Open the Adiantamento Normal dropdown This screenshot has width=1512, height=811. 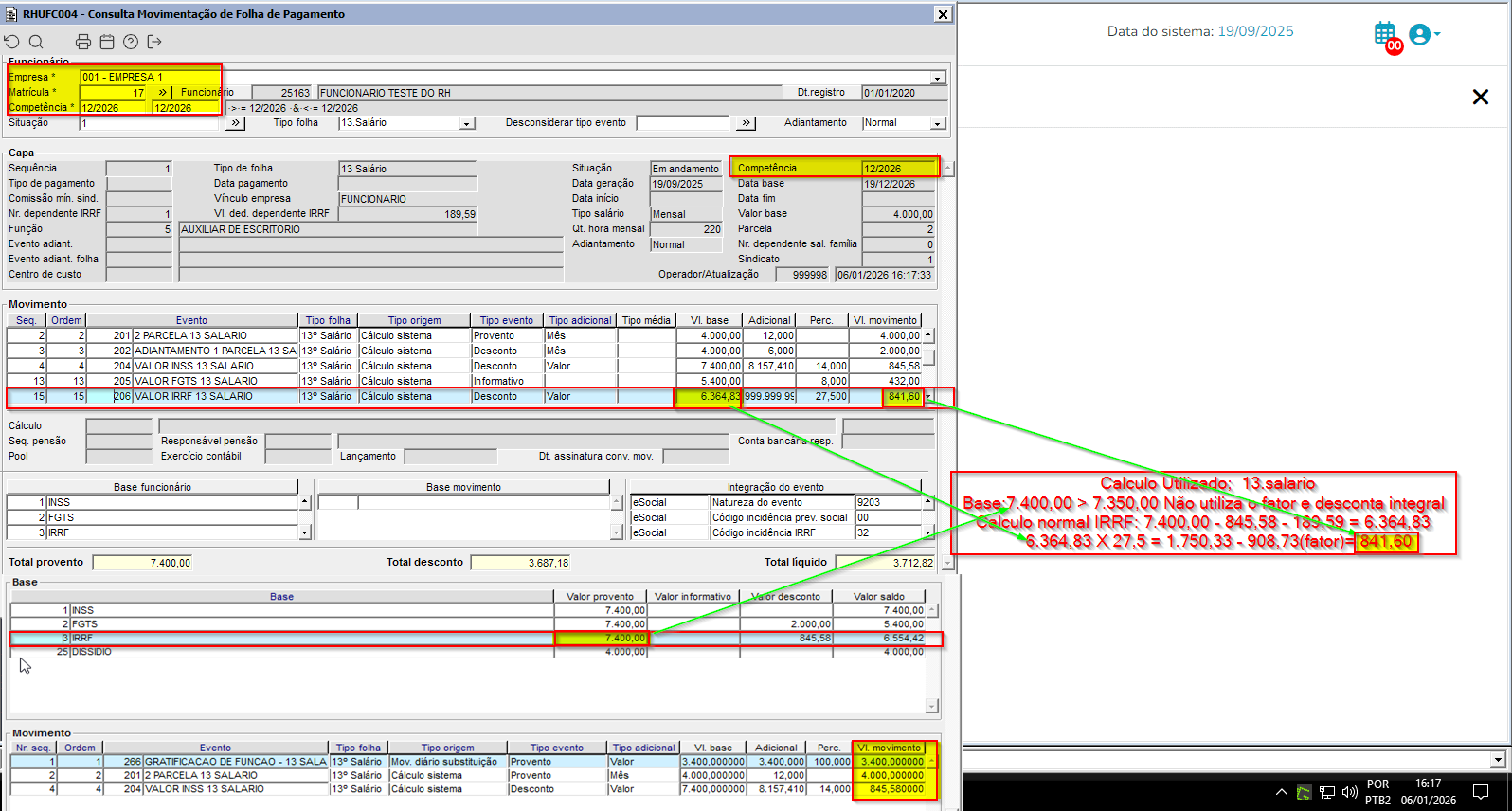point(938,123)
